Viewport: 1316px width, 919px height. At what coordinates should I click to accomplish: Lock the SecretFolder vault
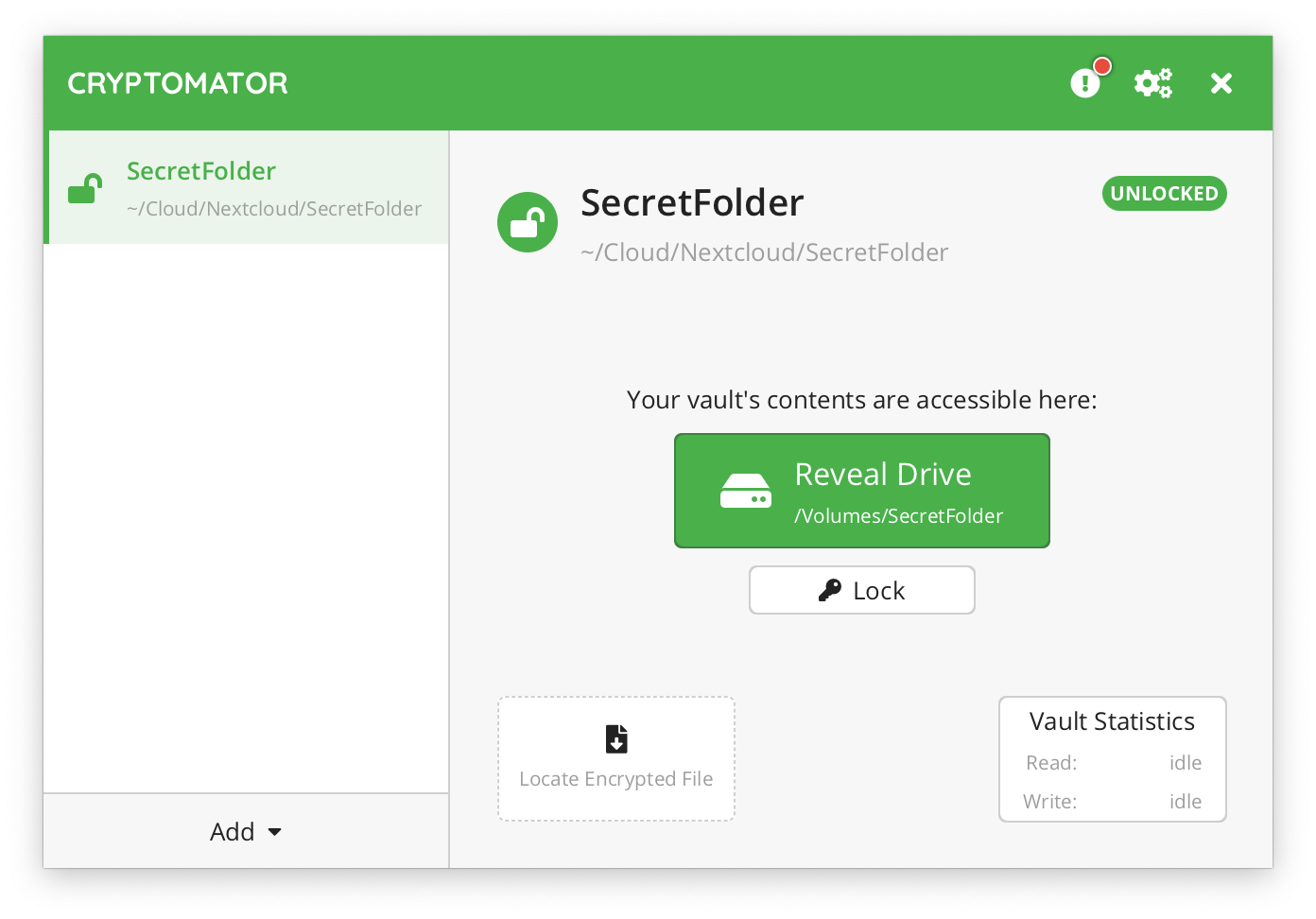(862, 590)
